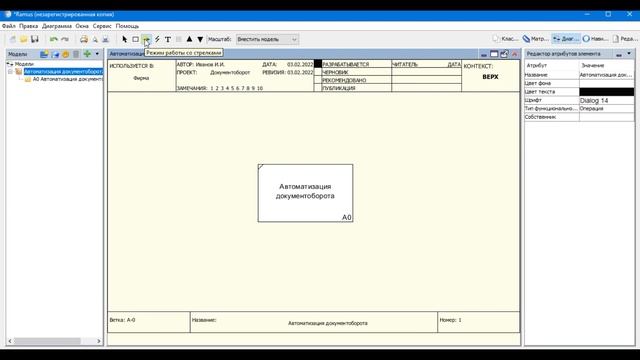This screenshot has width=640, height=360.
Task: Click the Шрифт value Dialog 14
Action: click(607, 100)
